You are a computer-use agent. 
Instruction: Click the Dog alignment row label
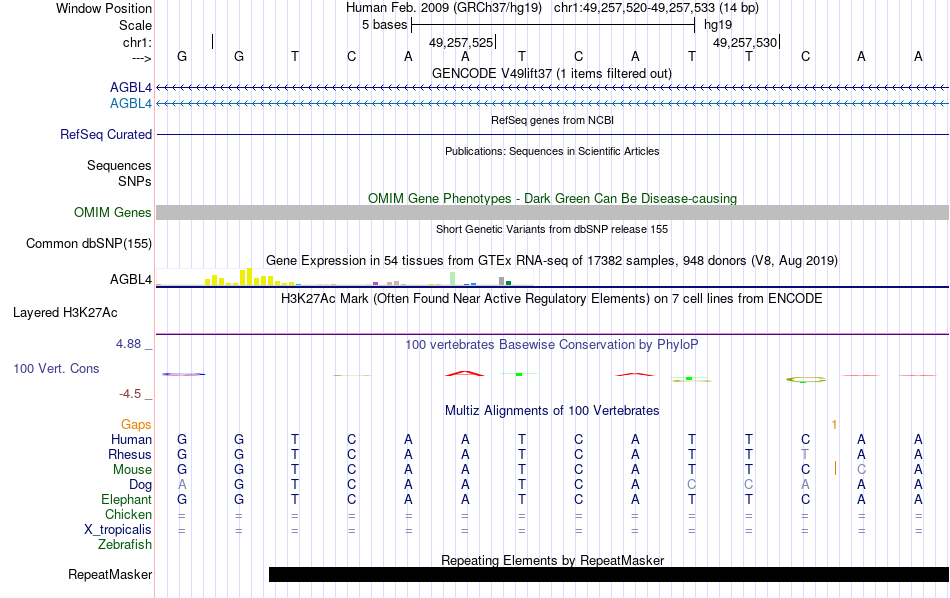140,485
